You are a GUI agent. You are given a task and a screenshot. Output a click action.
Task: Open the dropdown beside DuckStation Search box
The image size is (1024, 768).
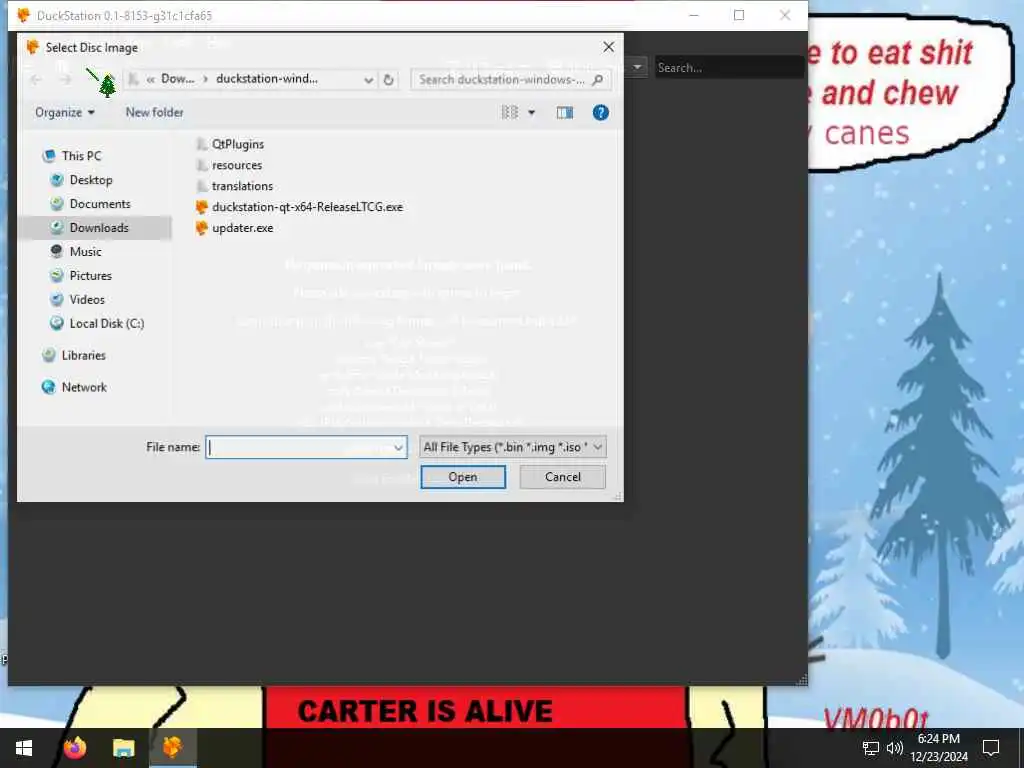click(637, 67)
